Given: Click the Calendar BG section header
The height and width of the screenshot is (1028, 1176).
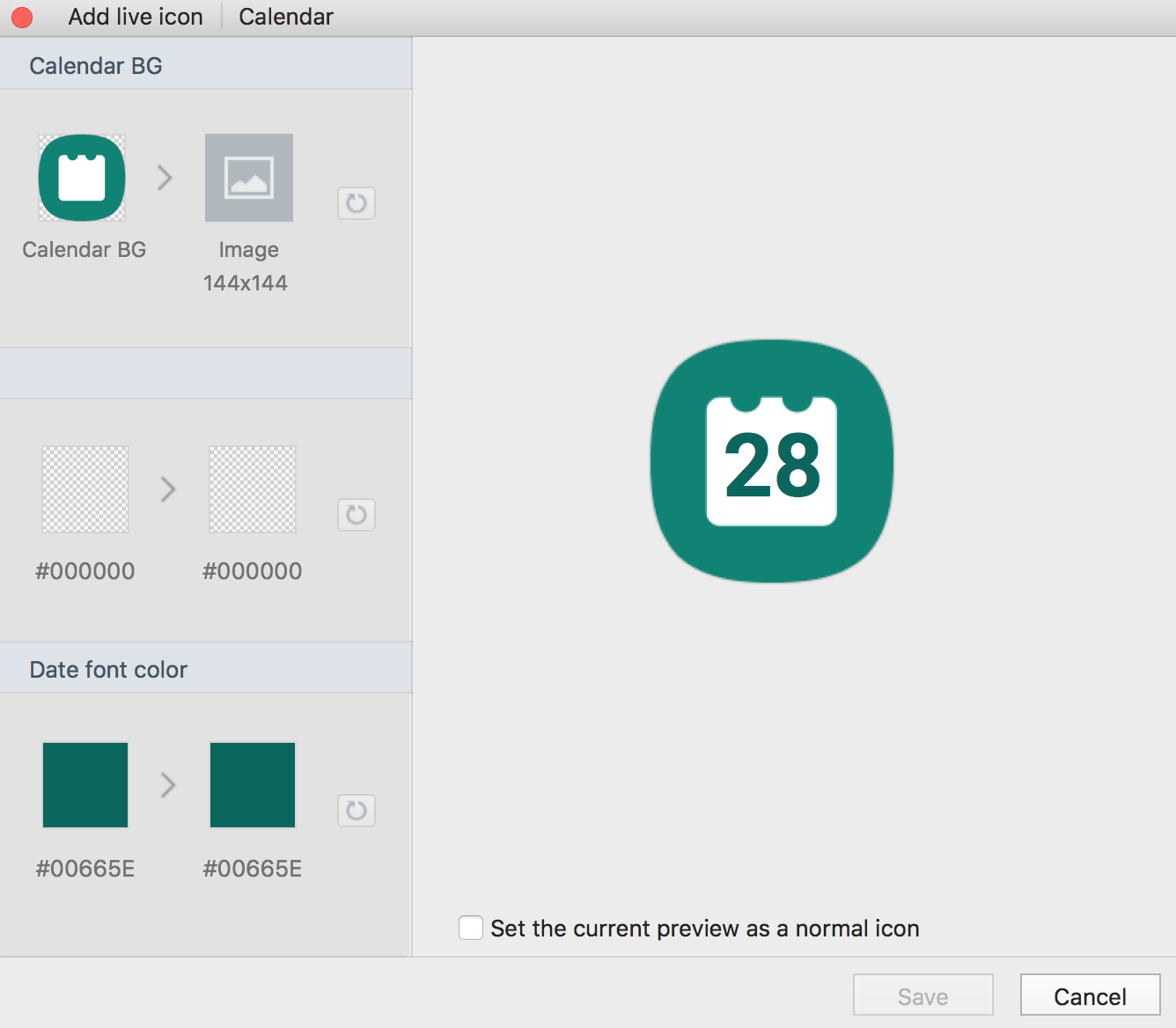Looking at the screenshot, I should 96,65.
